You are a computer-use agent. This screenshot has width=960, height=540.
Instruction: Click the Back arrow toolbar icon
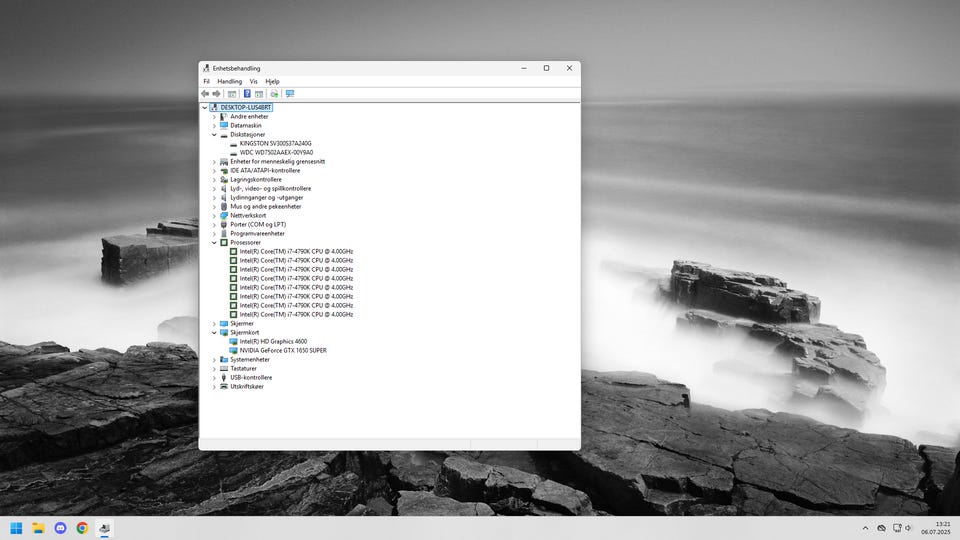(x=205, y=94)
